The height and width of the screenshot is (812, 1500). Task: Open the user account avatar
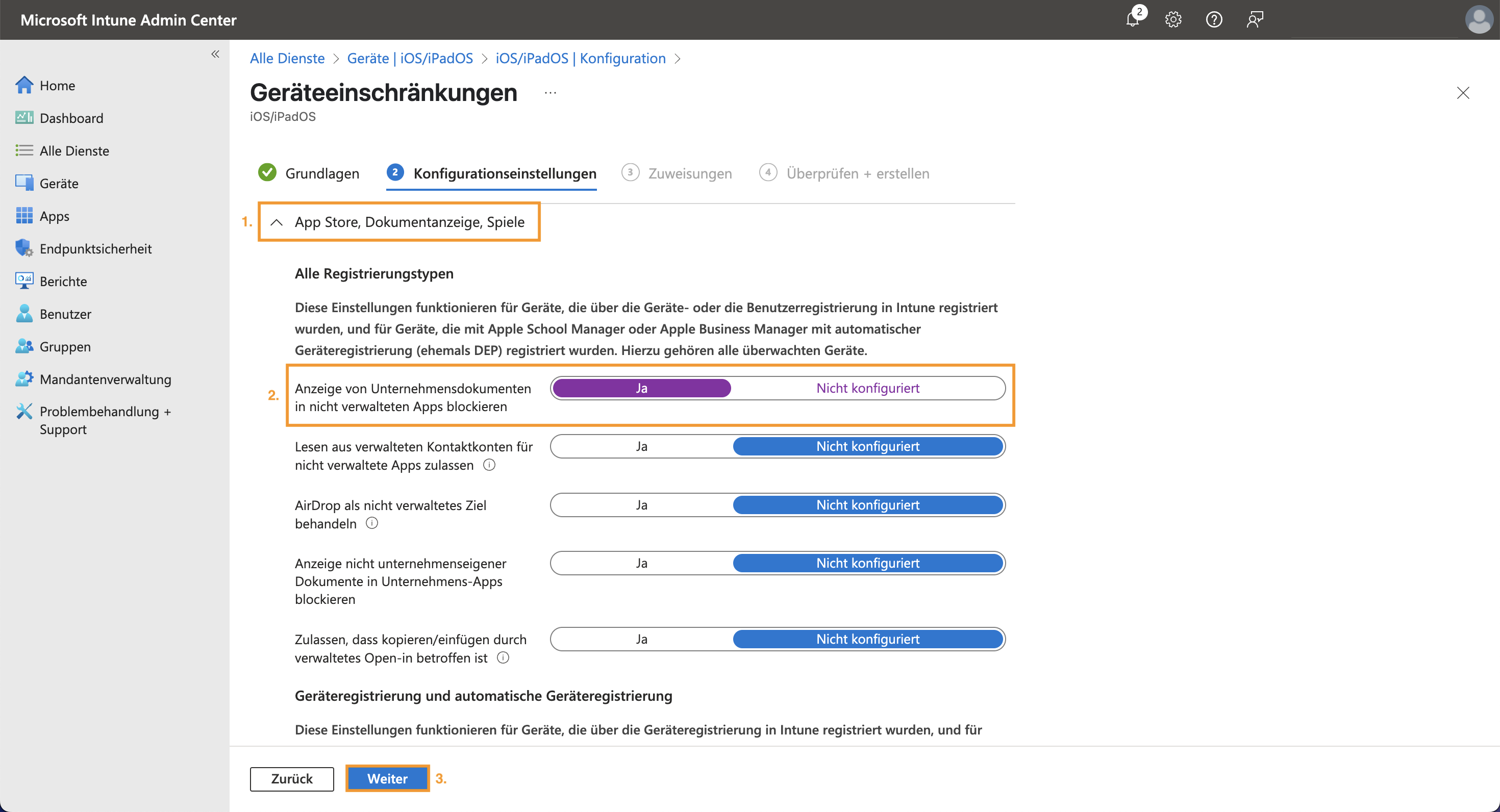1479,19
